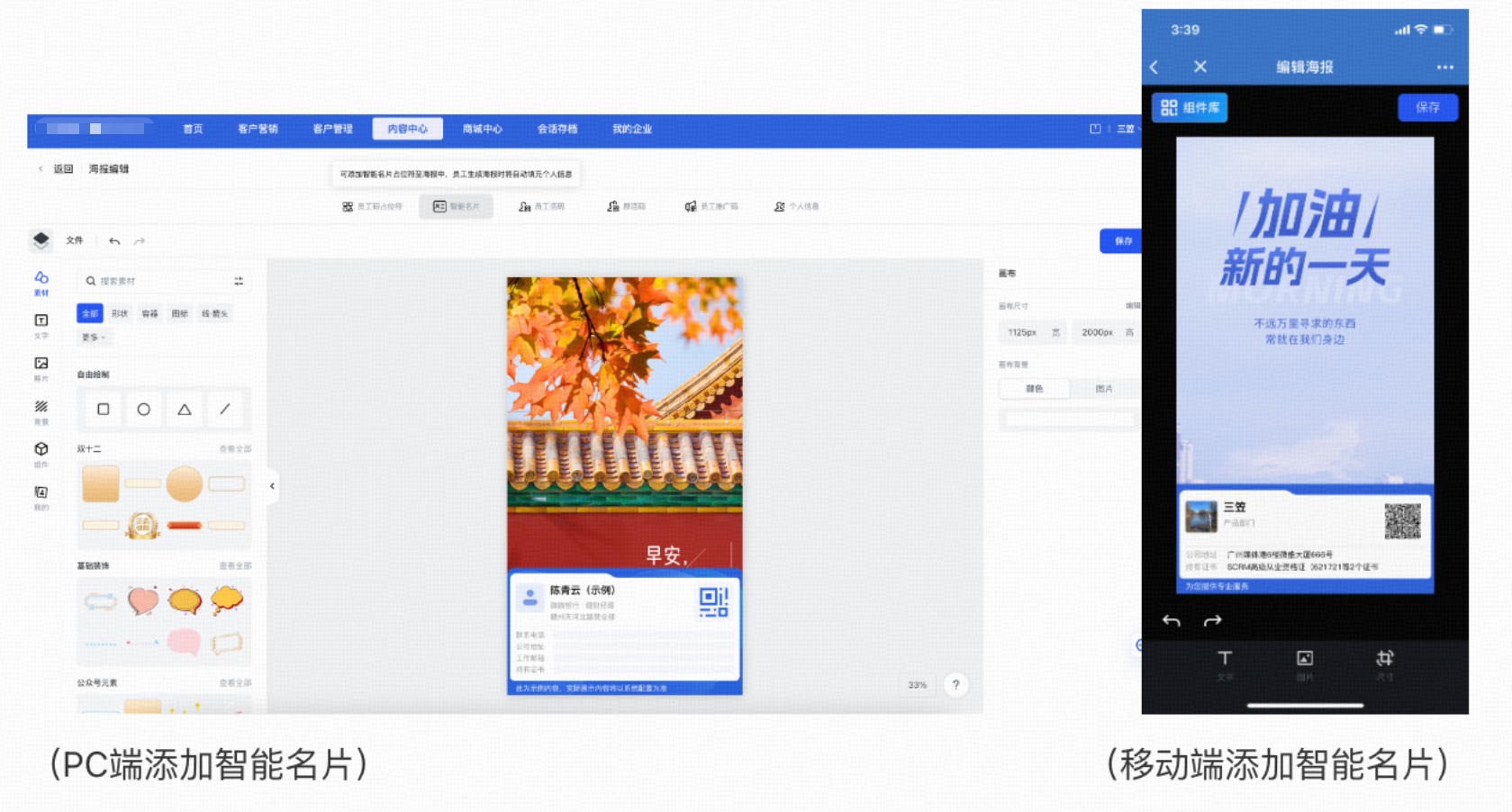
Task: Insert the 个人信息 component
Action: click(796, 206)
